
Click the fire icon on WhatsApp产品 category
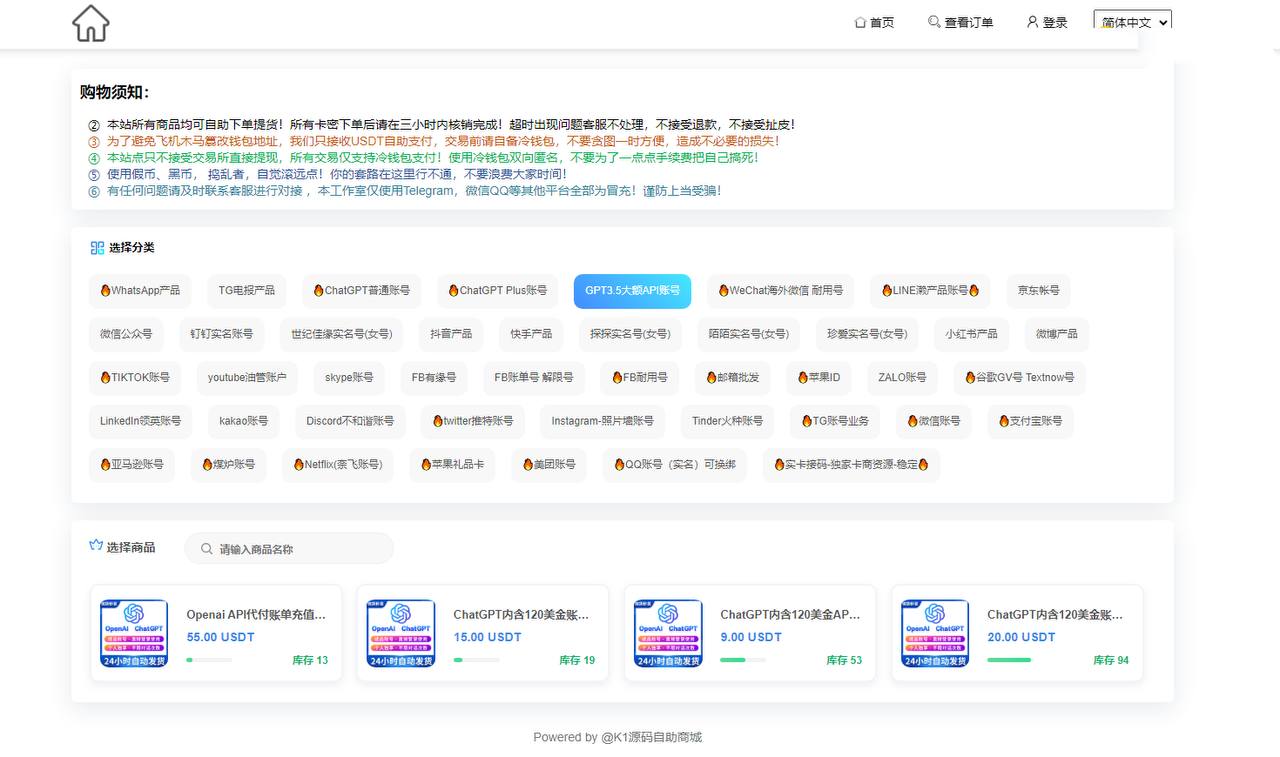click(x=105, y=291)
